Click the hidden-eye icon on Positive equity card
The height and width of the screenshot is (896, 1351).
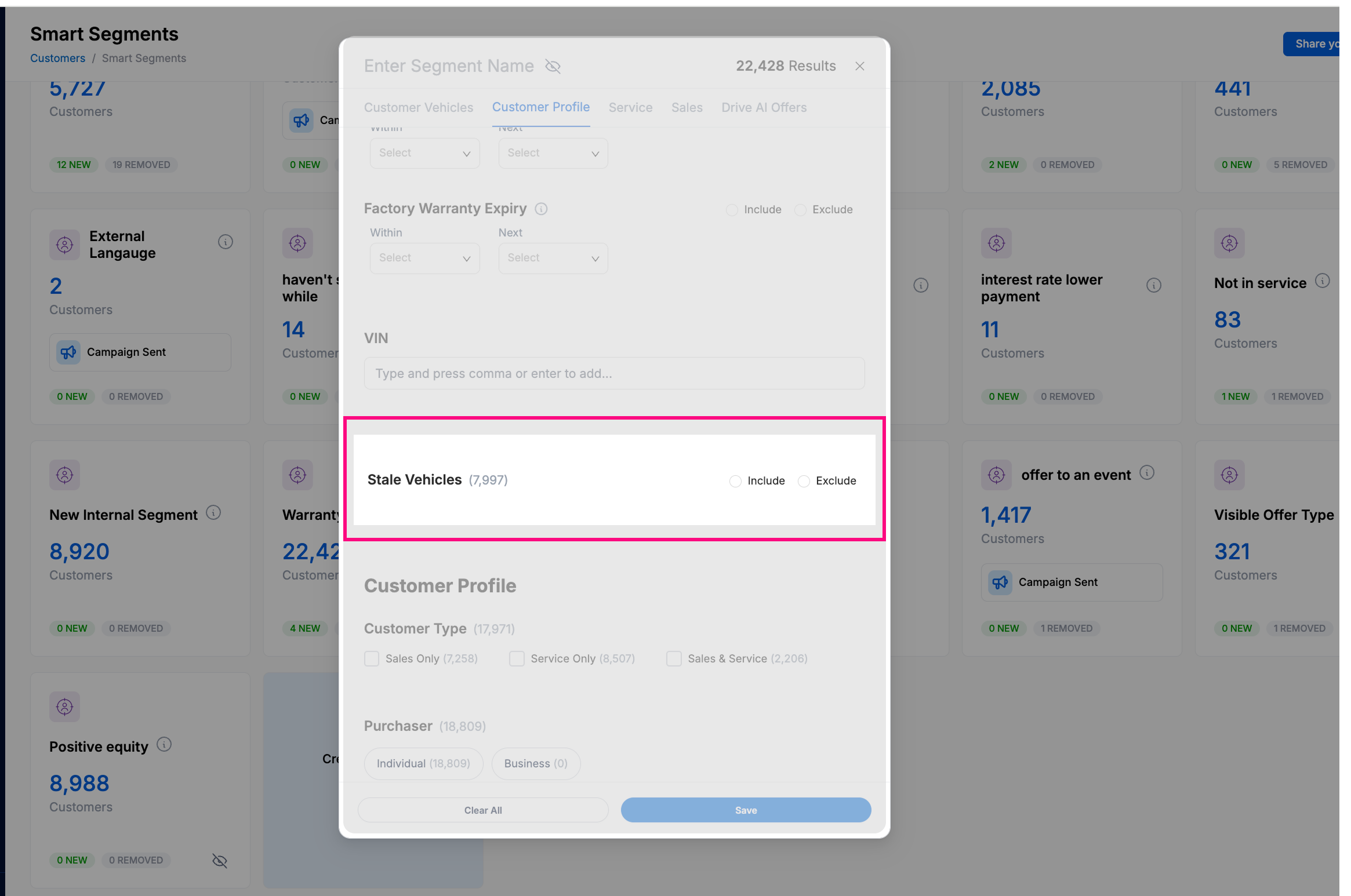click(x=220, y=861)
